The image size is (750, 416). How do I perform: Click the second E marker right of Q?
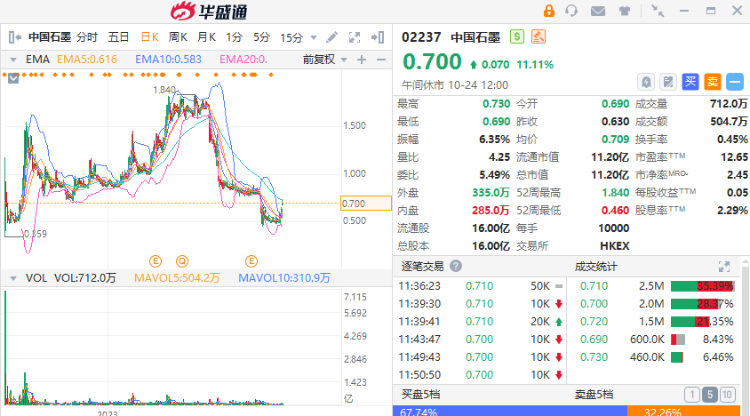pos(252,261)
